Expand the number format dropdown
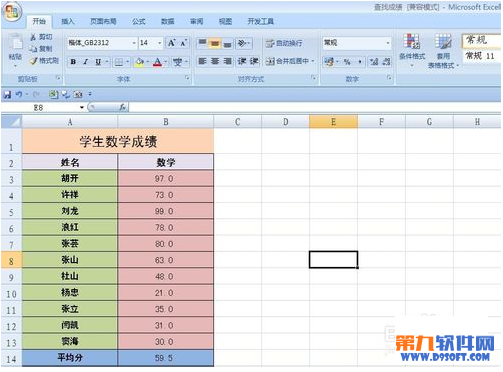Screen dimensions: 503x372 click(388, 43)
